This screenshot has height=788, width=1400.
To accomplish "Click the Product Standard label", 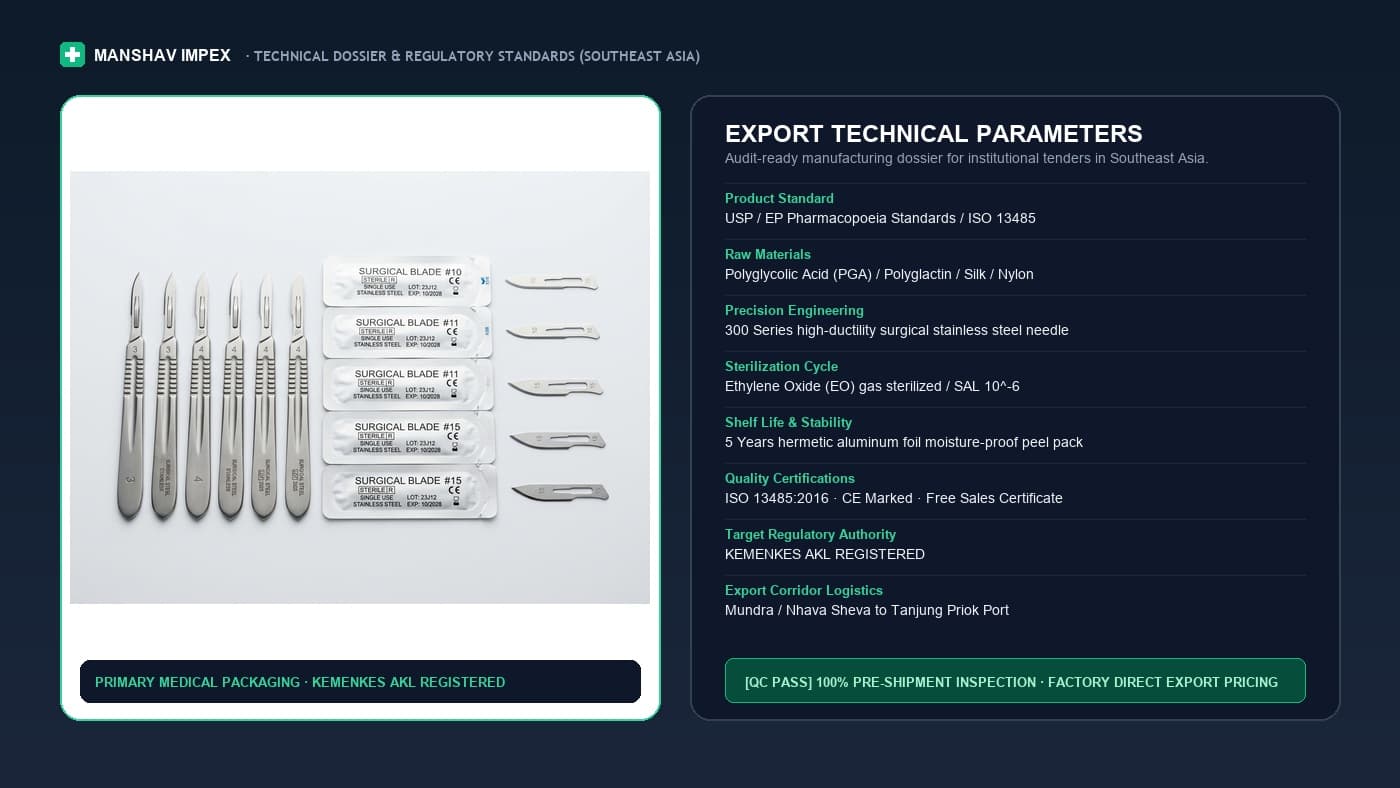I will point(779,198).
